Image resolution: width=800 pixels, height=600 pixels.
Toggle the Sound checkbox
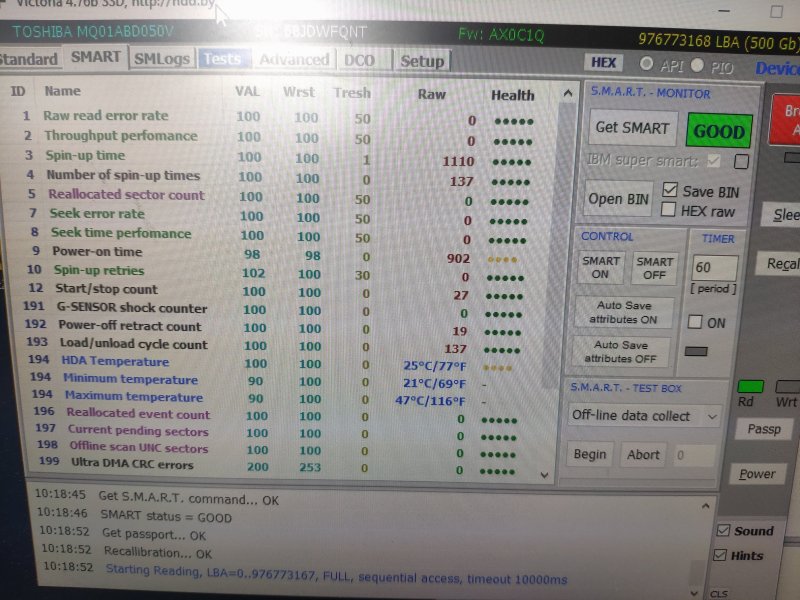tap(723, 531)
